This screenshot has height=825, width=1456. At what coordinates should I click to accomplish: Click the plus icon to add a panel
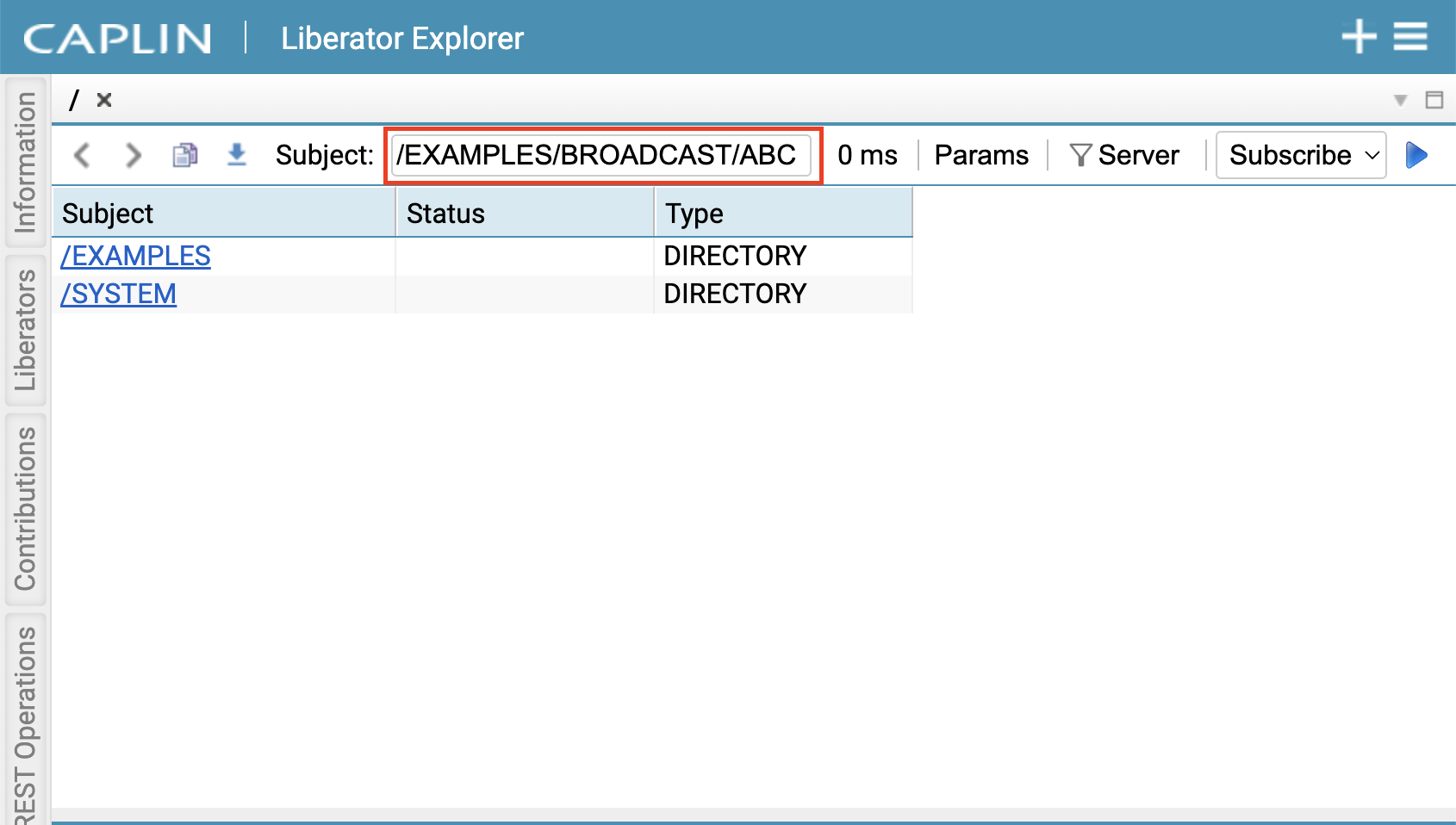1359,37
